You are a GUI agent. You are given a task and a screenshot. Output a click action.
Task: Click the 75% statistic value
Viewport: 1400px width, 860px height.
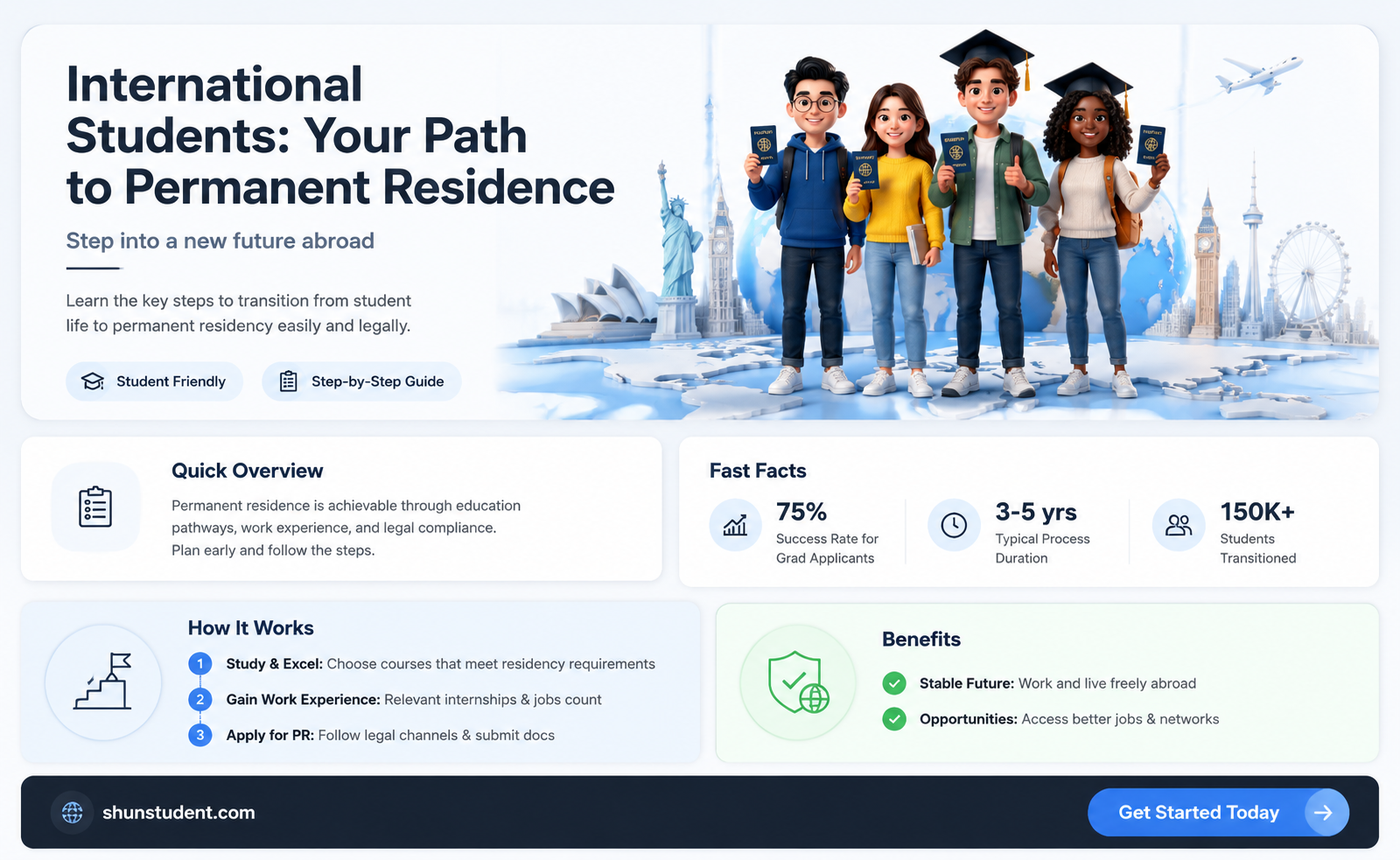click(801, 512)
